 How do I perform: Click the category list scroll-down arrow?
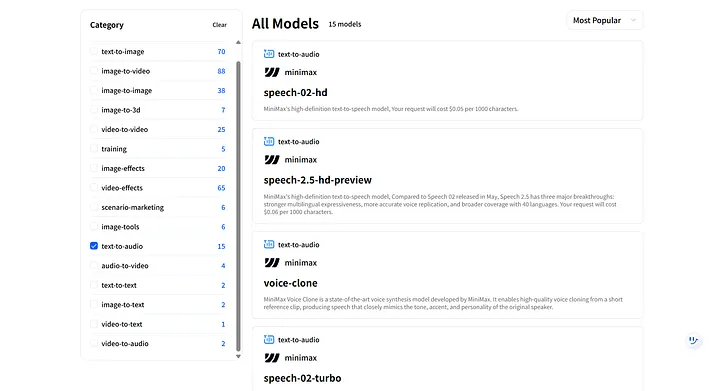[x=238, y=356]
